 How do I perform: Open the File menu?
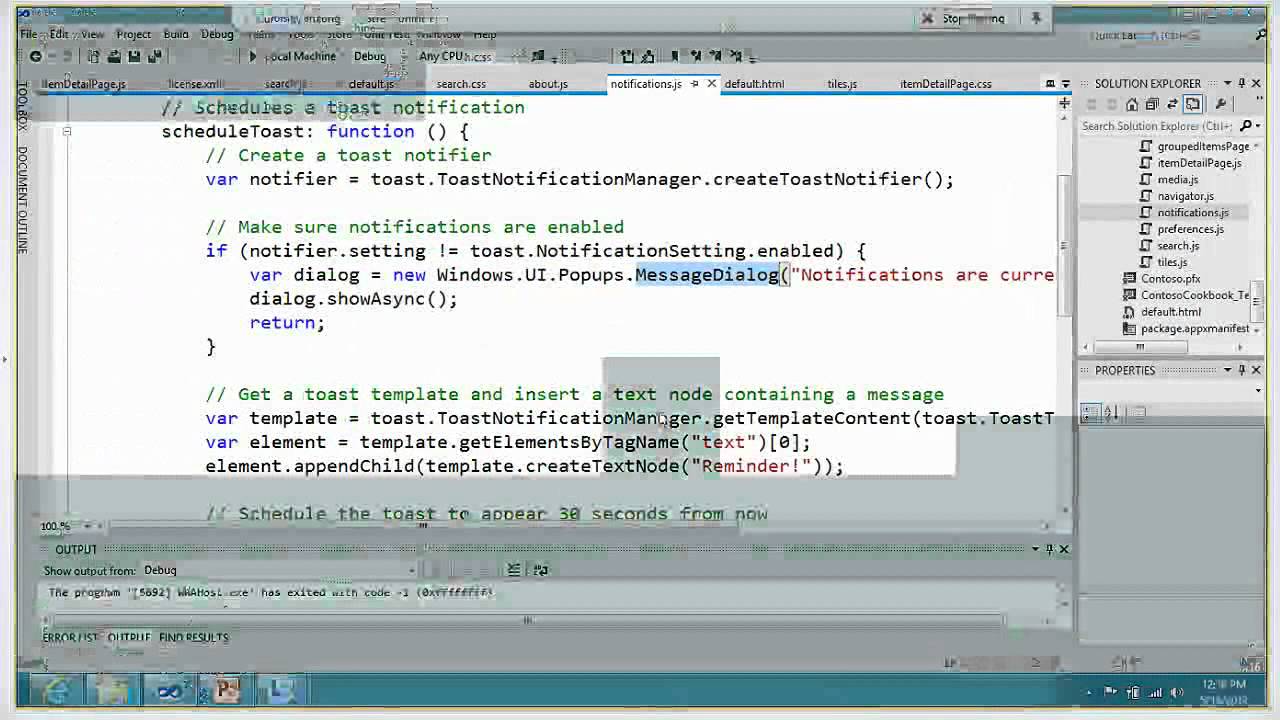click(29, 34)
